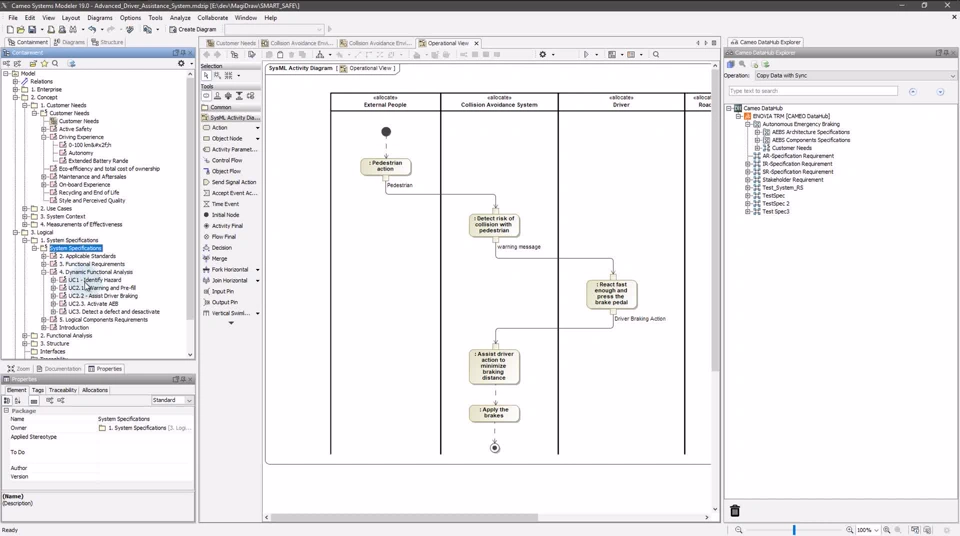Click the green sync icon in DataHub toolbar
Image resolution: width=960 pixels, height=536 pixels.
[x=765, y=64]
